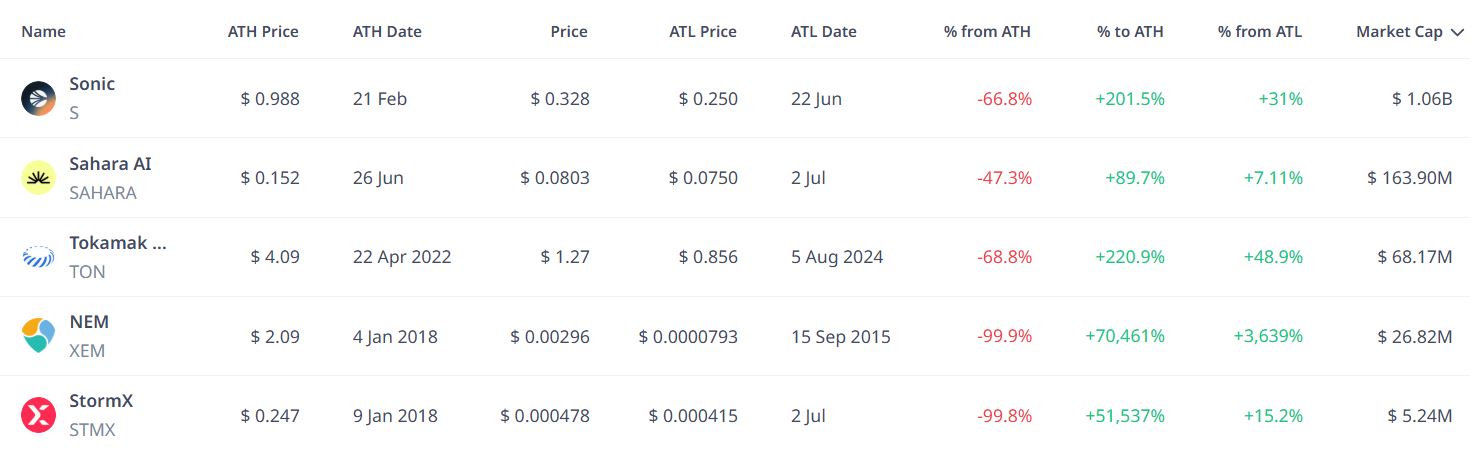Open the Sonic coin name link
Image resolution: width=1481 pixels, height=454 pixels.
[x=92, y=84]
